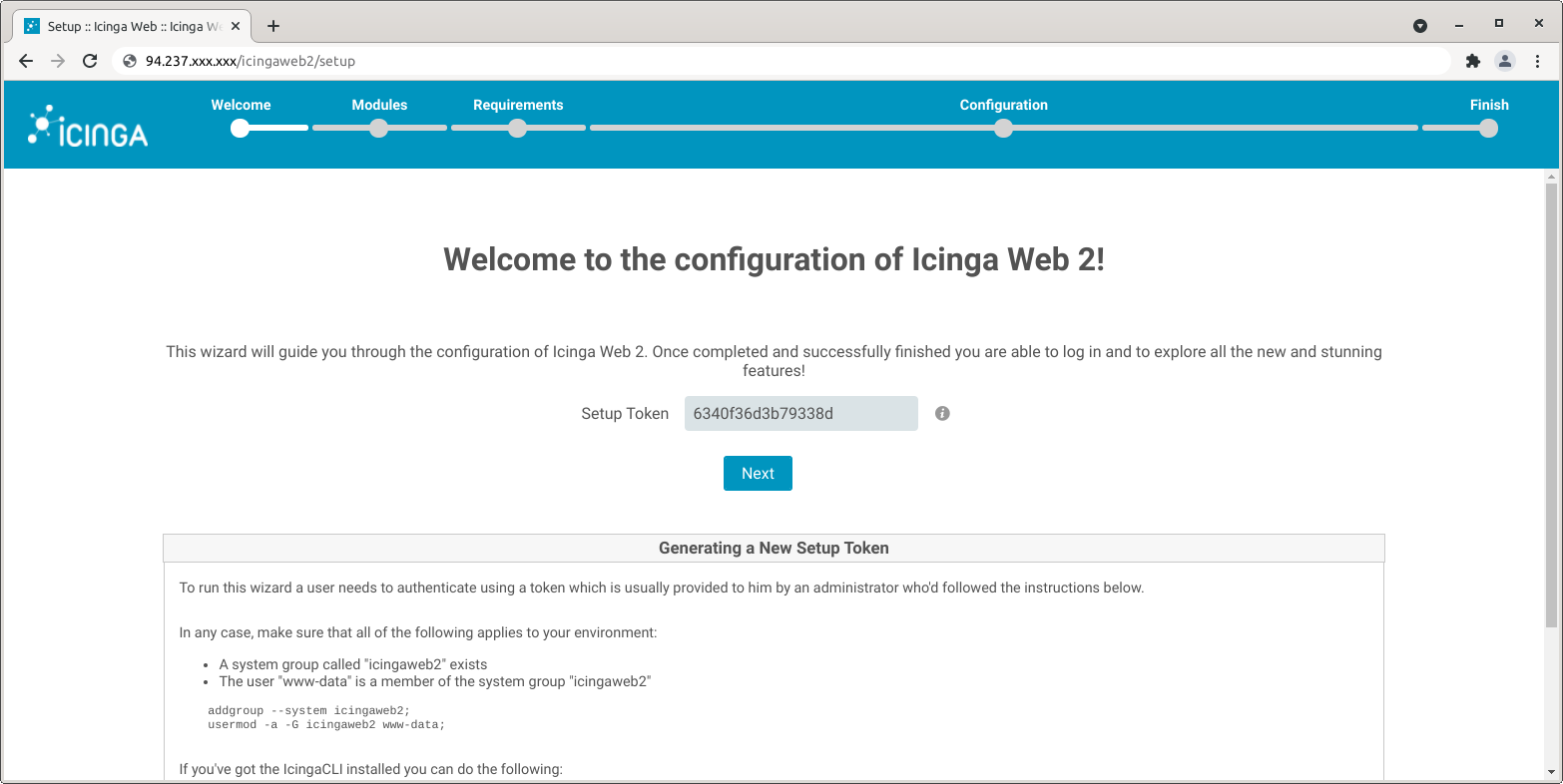This screenshot has height=784, width=1563.
Task: Click the Generating a New Setup Token header
Action: tap(774, 548)
